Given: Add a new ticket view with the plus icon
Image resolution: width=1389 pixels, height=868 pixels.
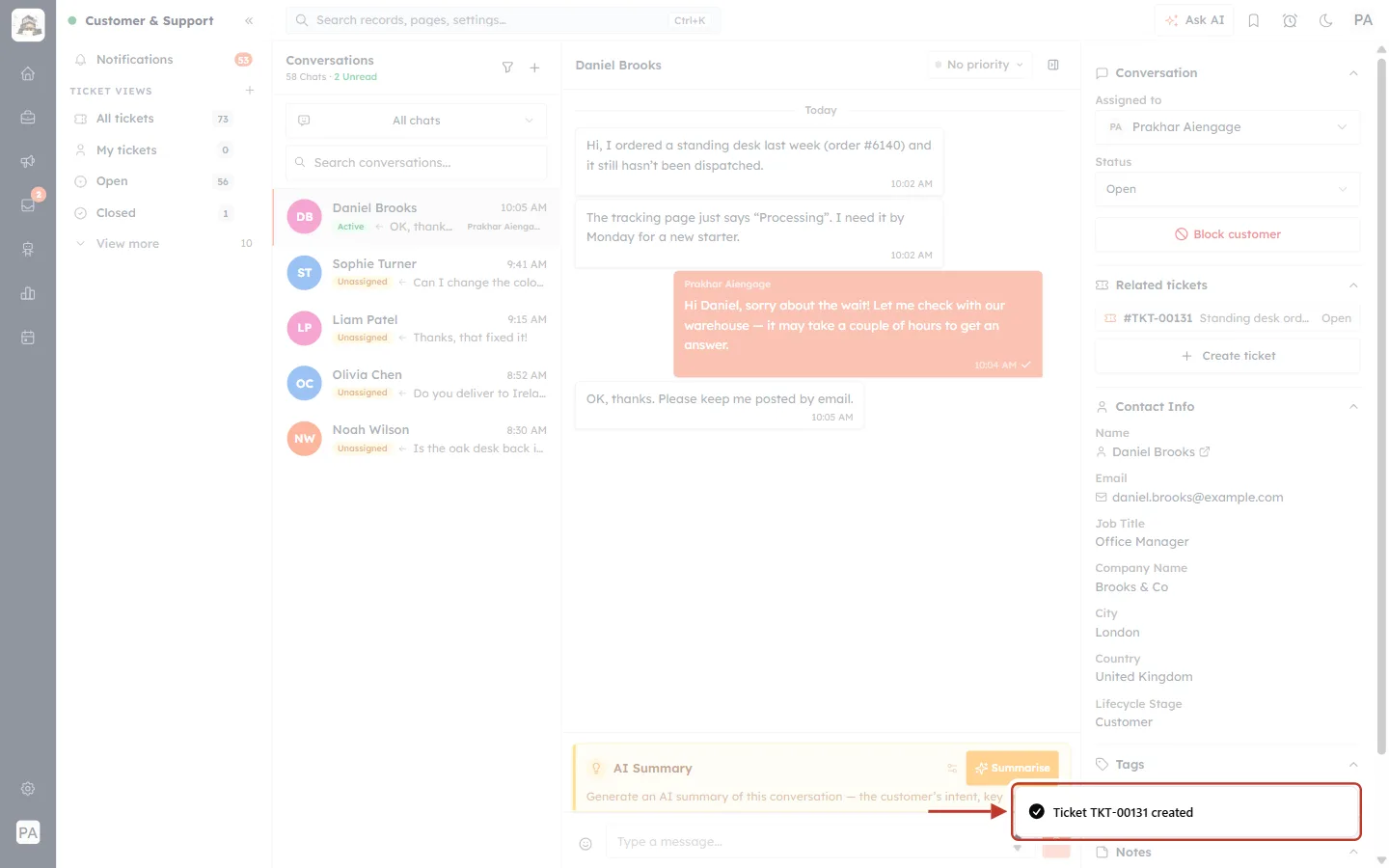Looking at the screenshot, I should click(250, 91).
